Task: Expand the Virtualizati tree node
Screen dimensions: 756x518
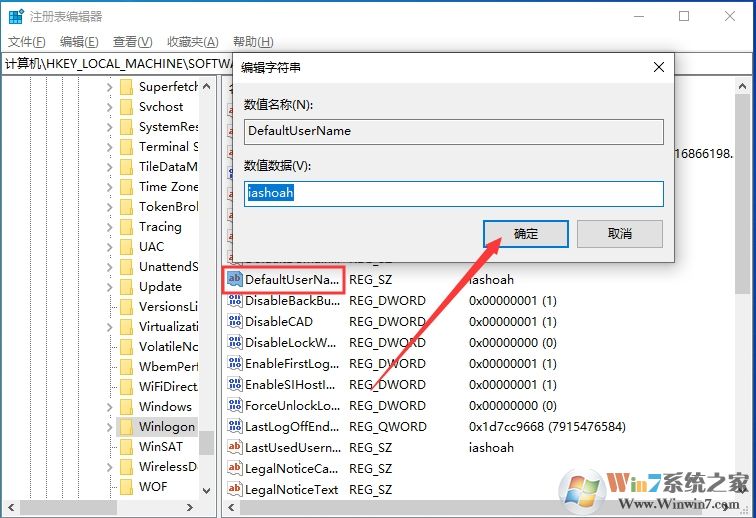Action: coord(109,327)
